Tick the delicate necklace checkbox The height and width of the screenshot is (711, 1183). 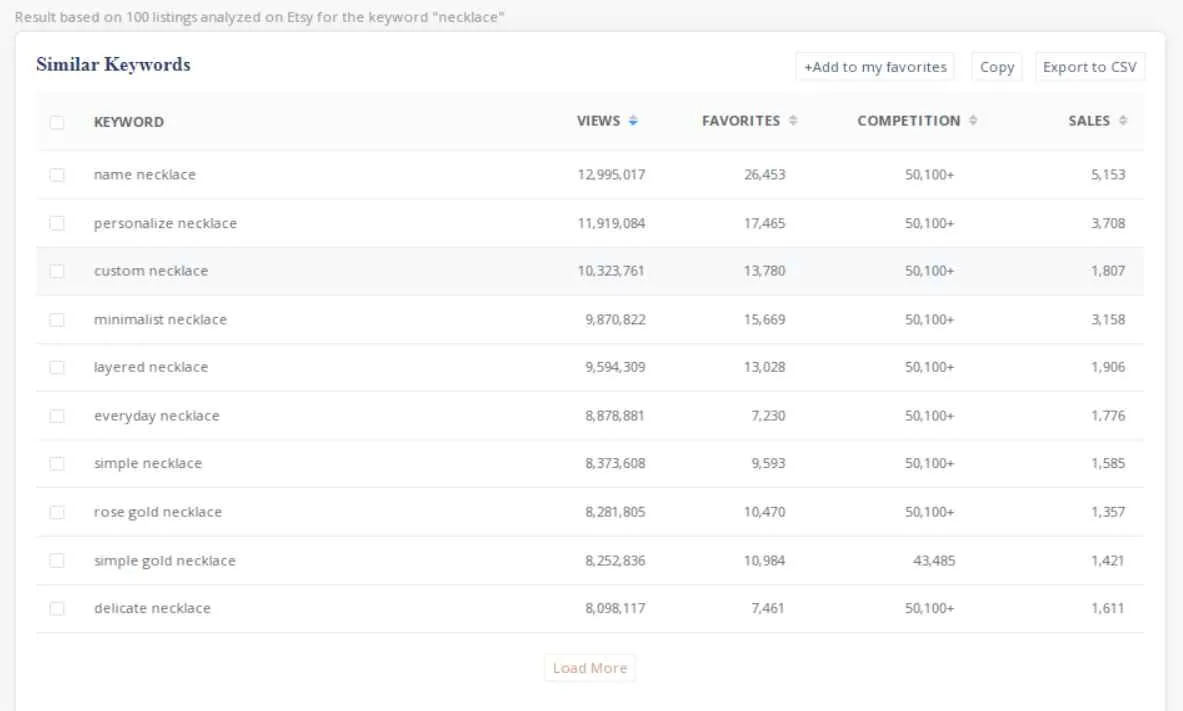point(57,608)
